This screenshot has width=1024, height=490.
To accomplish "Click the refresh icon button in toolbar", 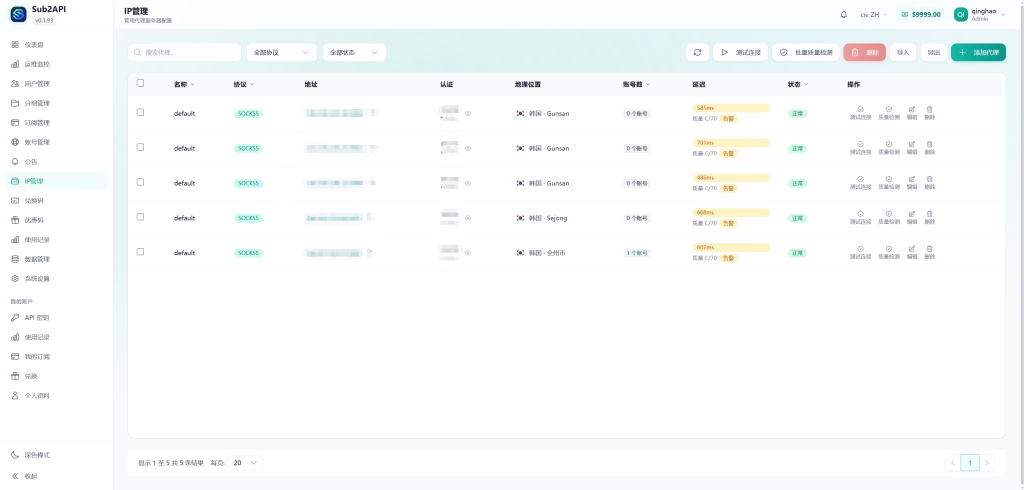I will (x=697, y=52).
